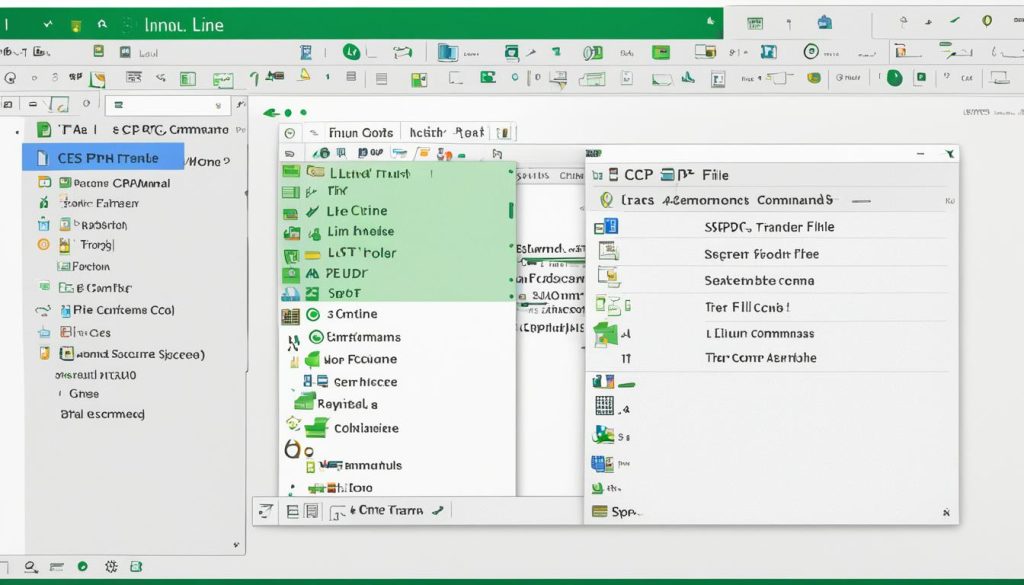Click the "Cerr hiecee" list entry
This screenshot has height=585, width=1024.
[365, 382]
